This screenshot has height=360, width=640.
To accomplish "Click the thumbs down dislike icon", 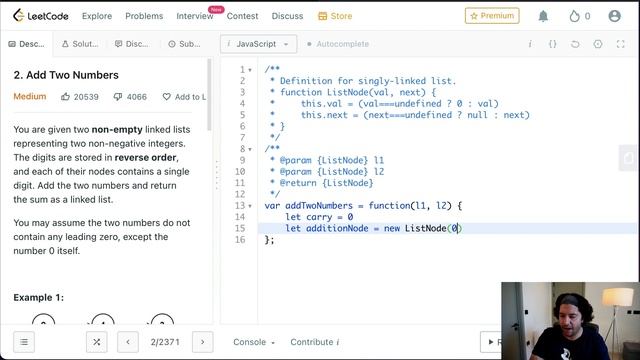I will point(118,97).
